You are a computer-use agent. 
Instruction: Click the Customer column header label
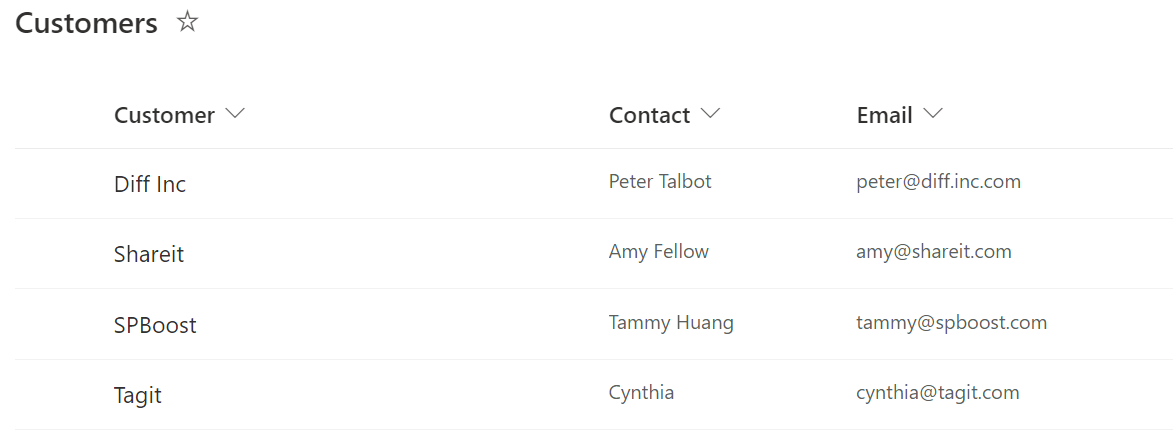tap(164, 115)
